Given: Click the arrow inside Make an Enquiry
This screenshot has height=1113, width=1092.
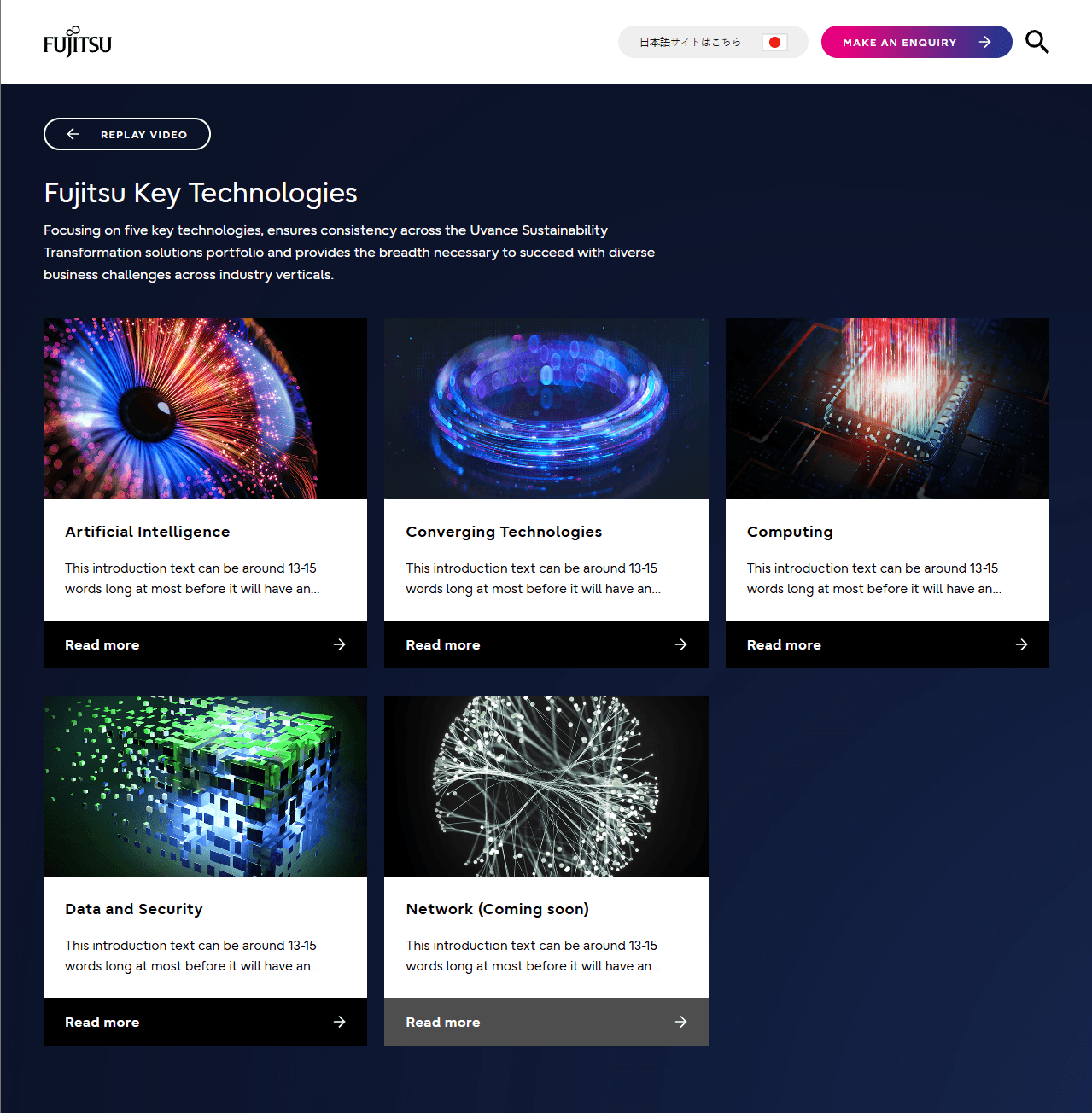Looking at the screenshot, I should [x=984, y=42].
